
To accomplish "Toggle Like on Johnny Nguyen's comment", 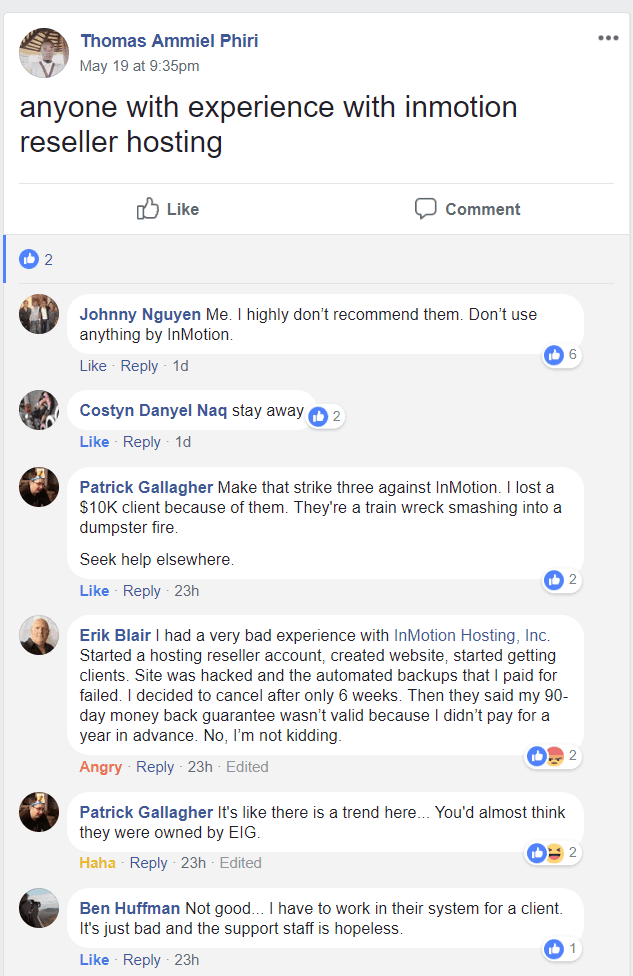I will [x=93, y=366].
